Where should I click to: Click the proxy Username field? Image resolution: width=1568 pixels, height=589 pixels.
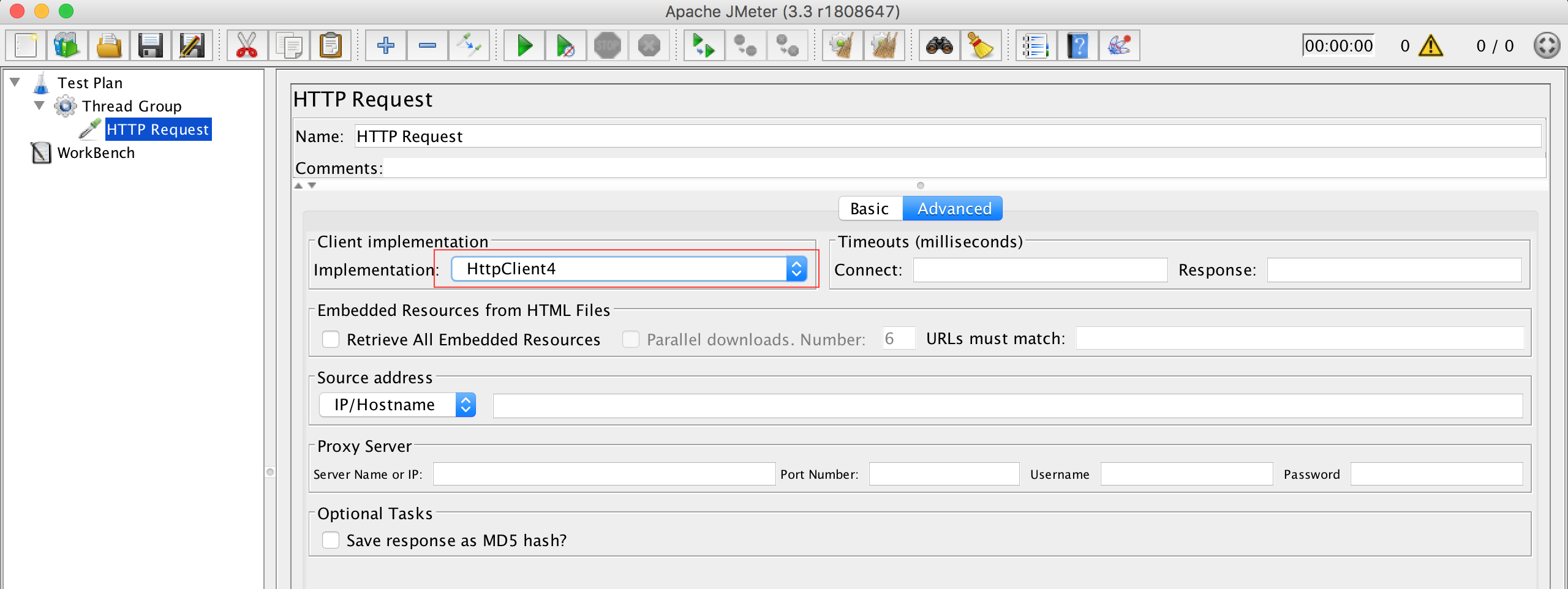(1186, 474)
